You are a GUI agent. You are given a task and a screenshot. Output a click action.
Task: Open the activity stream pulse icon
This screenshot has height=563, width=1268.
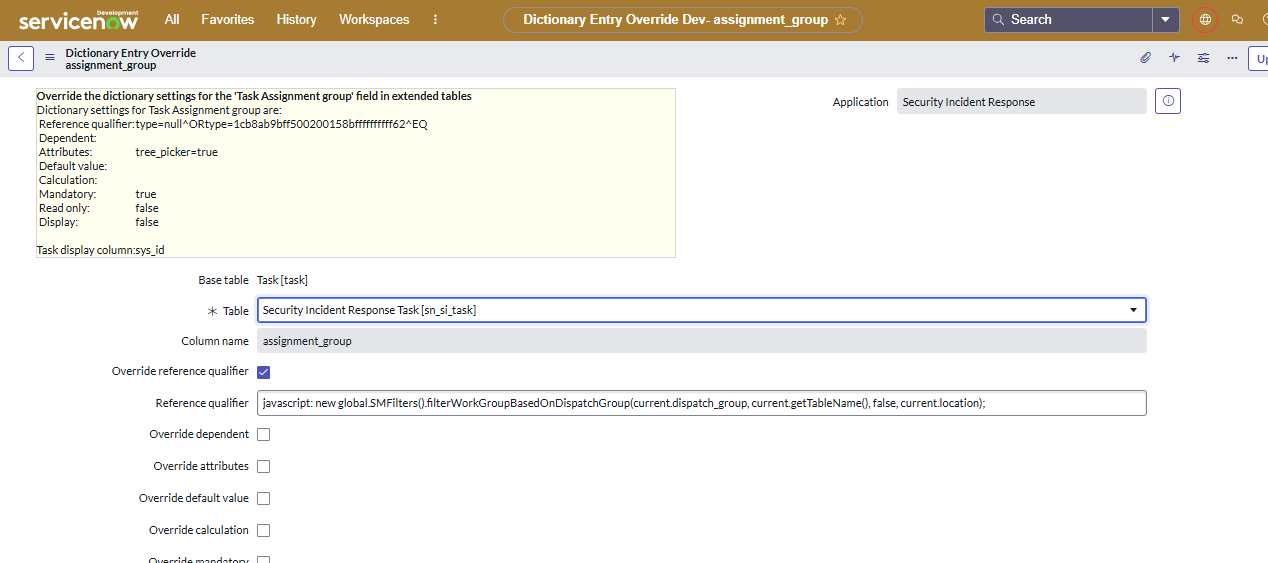tap(1174, 58)
